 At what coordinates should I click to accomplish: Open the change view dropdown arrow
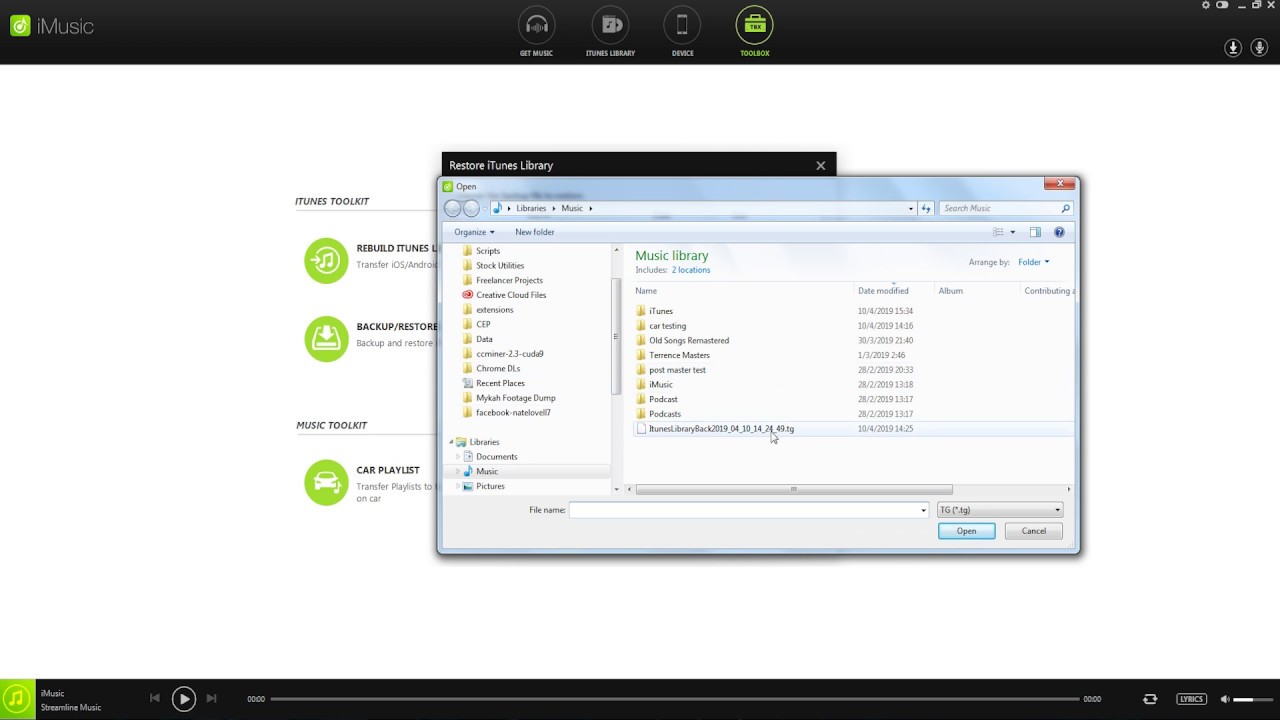coord(1013,232)
